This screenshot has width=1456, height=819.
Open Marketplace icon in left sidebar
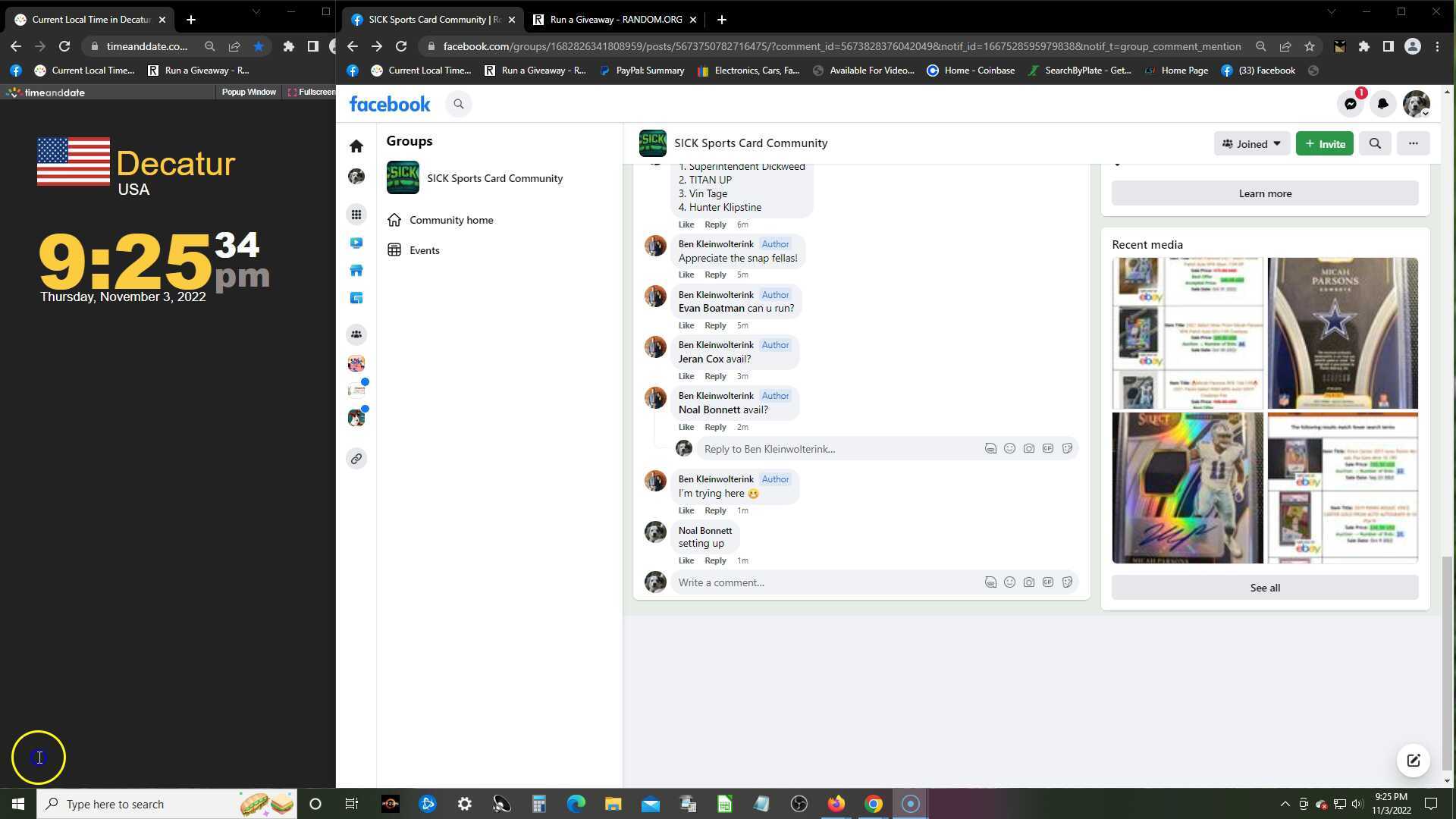(x=356, y=271)
